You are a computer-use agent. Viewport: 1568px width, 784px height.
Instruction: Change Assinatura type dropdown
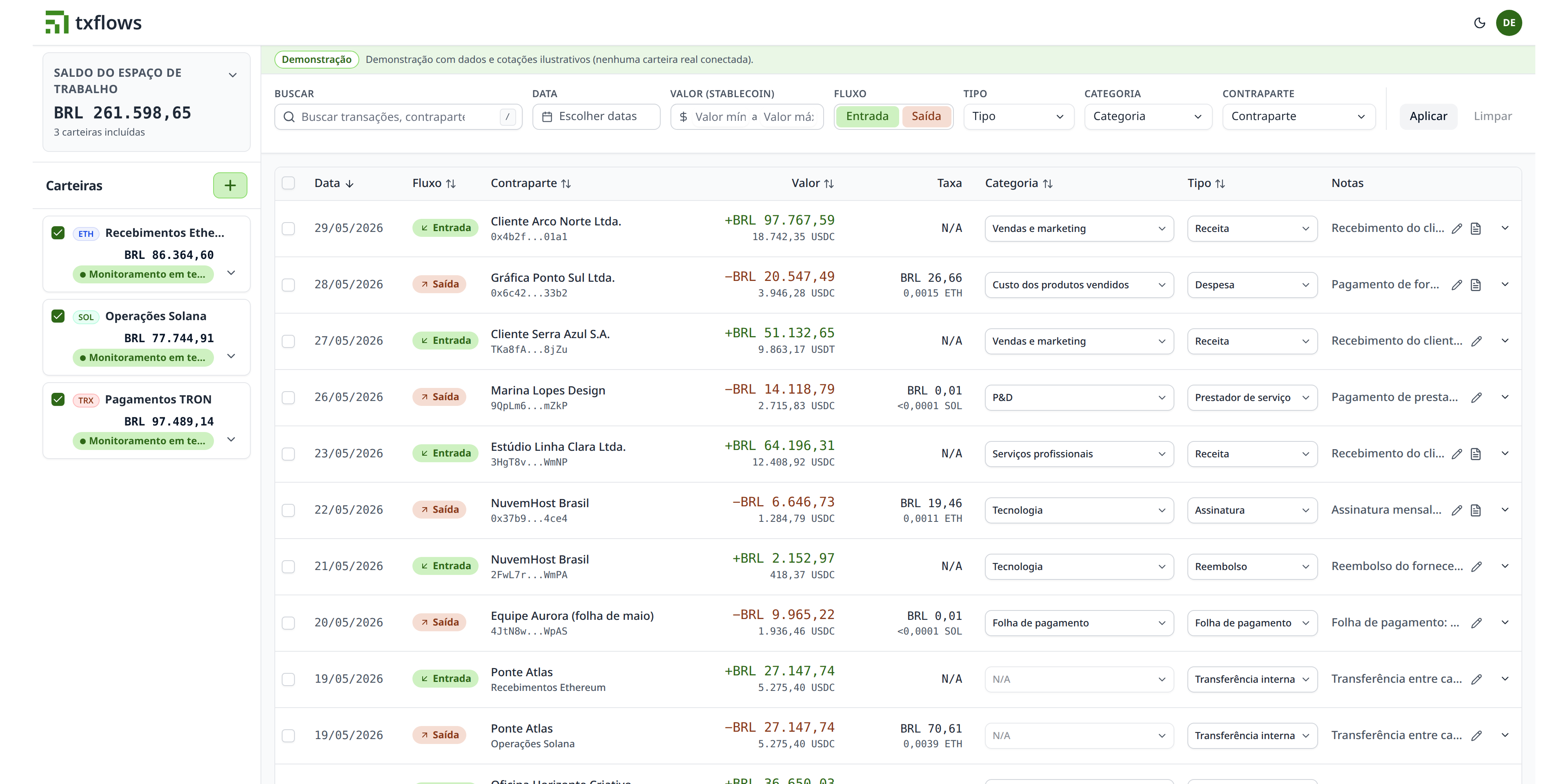(x=1252, y=510)
